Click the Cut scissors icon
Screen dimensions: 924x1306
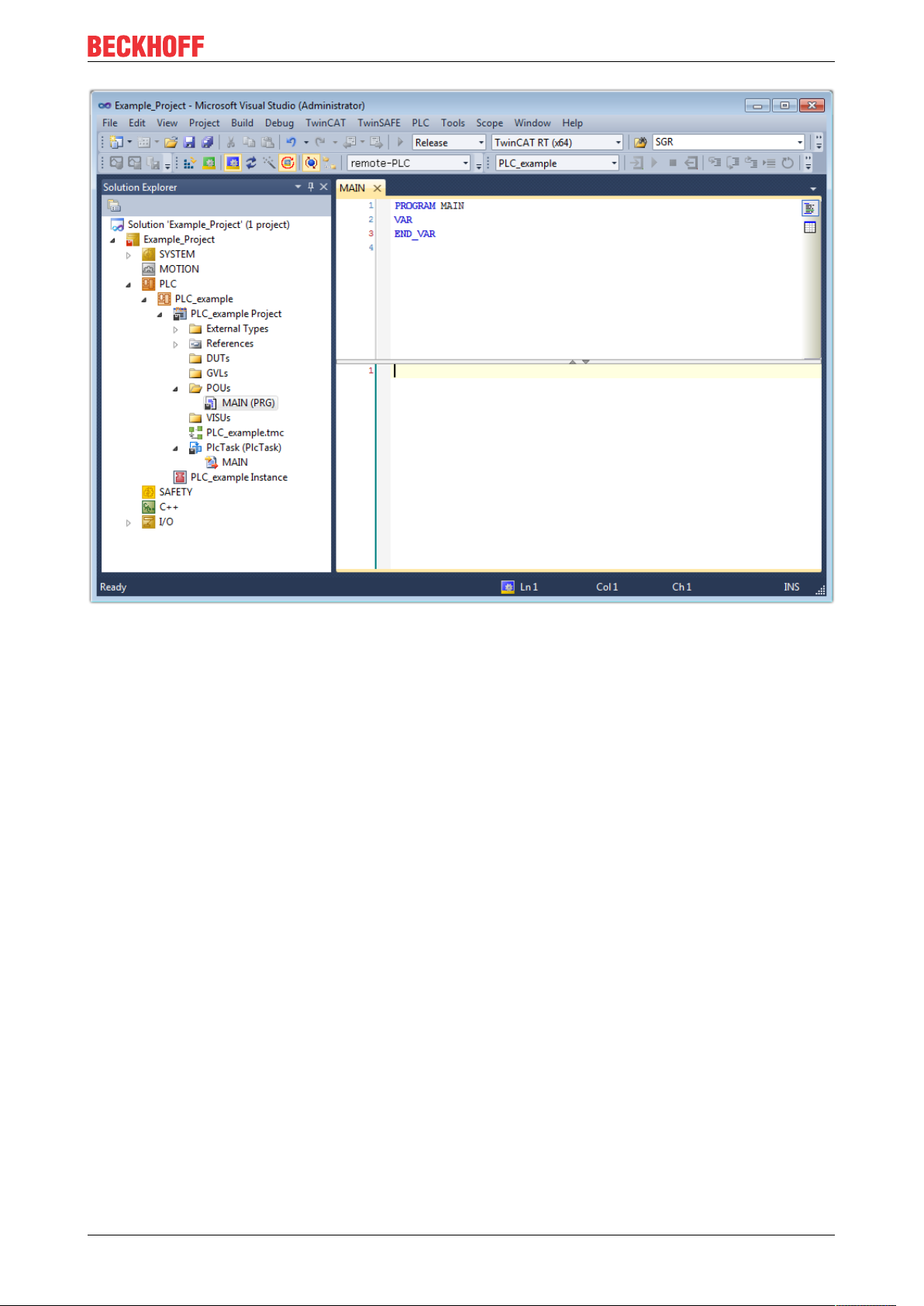tap(230, 143)
